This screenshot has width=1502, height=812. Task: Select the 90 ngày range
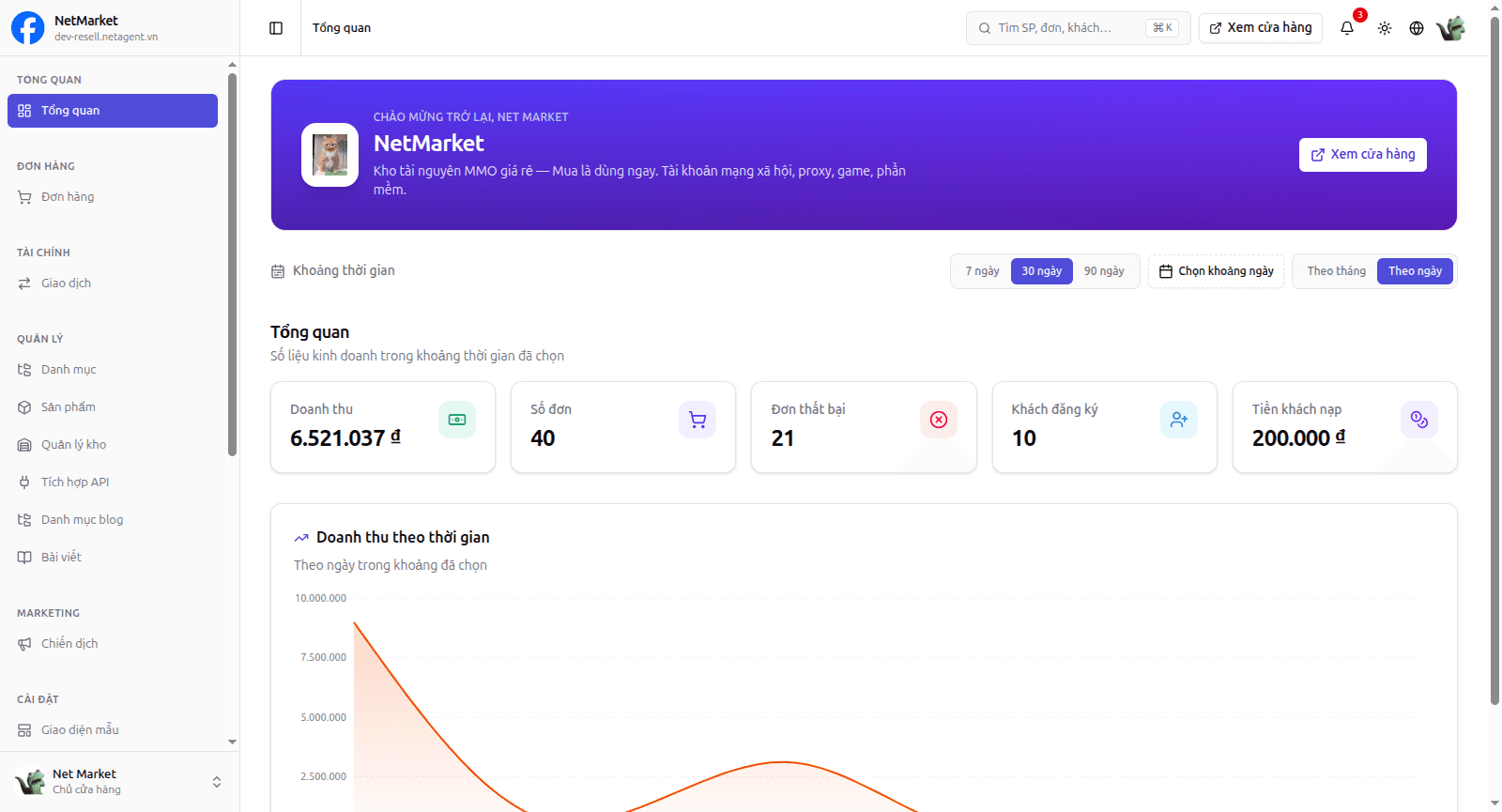(1104, 271)
